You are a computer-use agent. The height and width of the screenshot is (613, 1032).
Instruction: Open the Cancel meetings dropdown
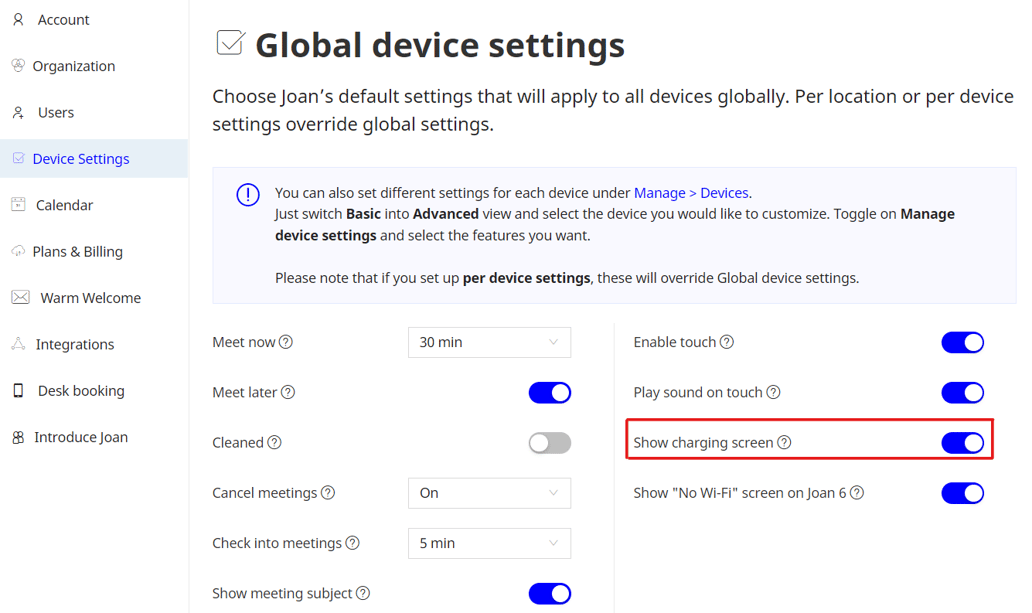489,493
